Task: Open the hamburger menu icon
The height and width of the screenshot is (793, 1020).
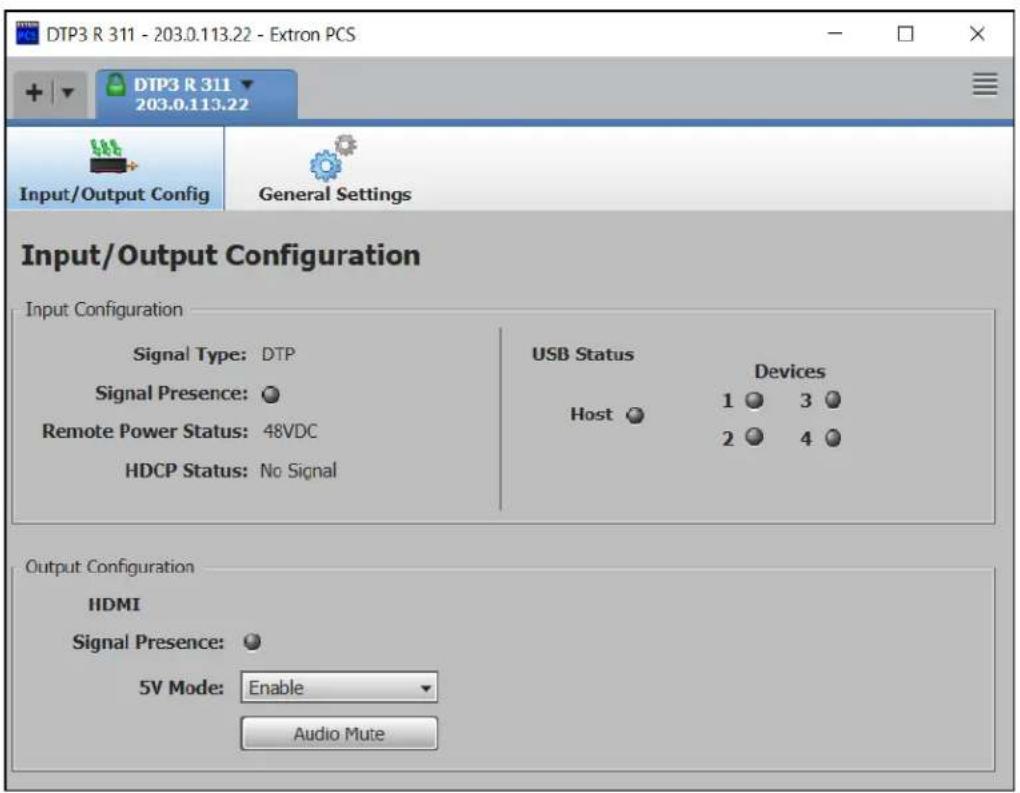Action: click(x=984, y=84)
